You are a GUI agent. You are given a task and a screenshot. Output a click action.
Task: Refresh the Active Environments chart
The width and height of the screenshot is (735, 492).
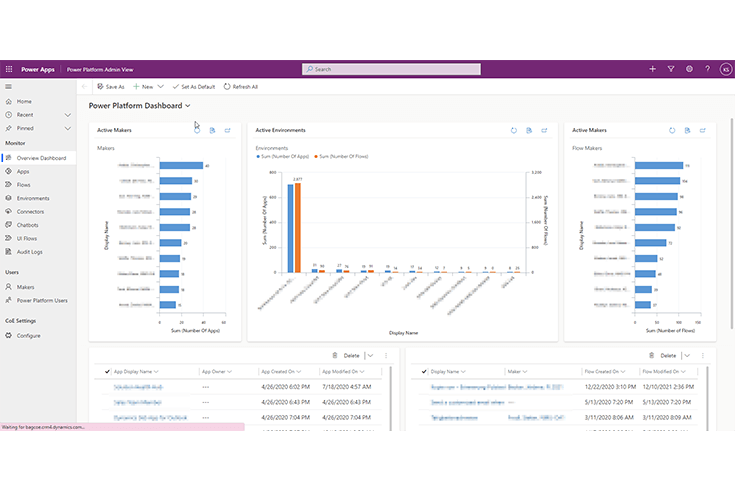[x=514, y=130]
